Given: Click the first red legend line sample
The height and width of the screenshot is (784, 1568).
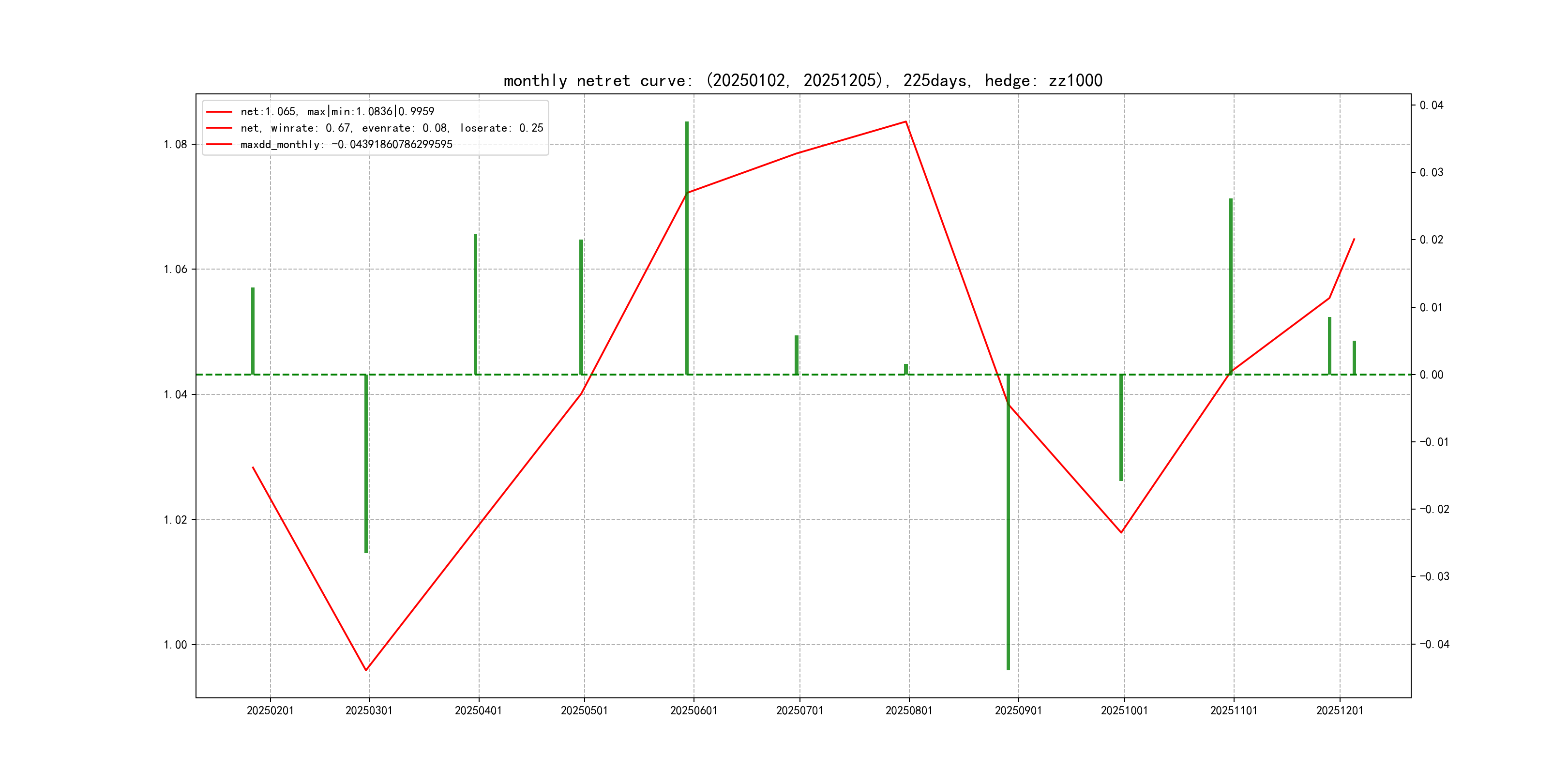Looking at the screenshot, I should coord(219,112).
